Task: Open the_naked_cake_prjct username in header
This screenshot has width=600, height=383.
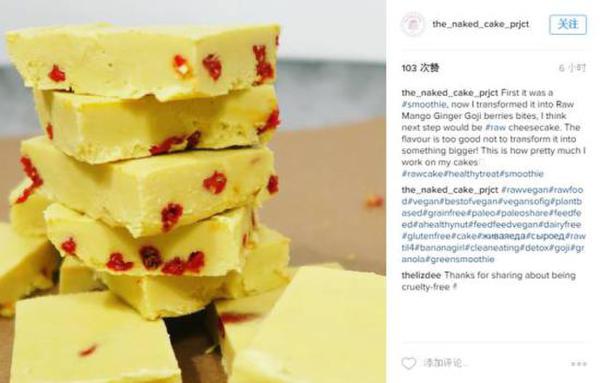Action: [481, 24]
